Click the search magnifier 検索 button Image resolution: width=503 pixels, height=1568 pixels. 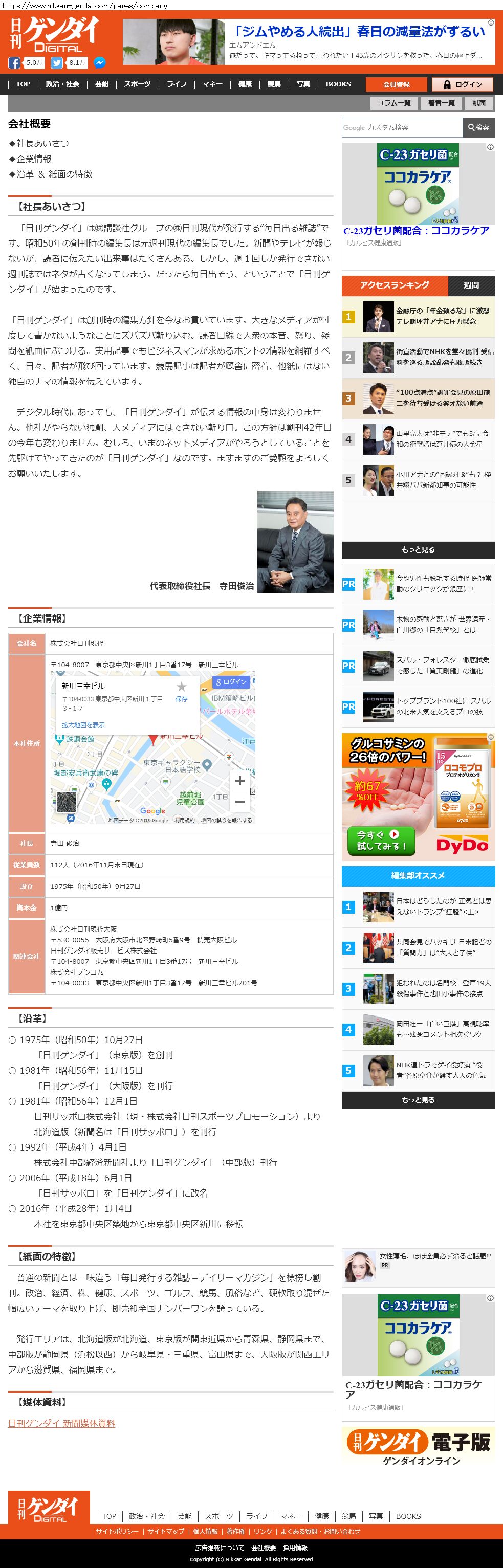click(x=478, y=128)
